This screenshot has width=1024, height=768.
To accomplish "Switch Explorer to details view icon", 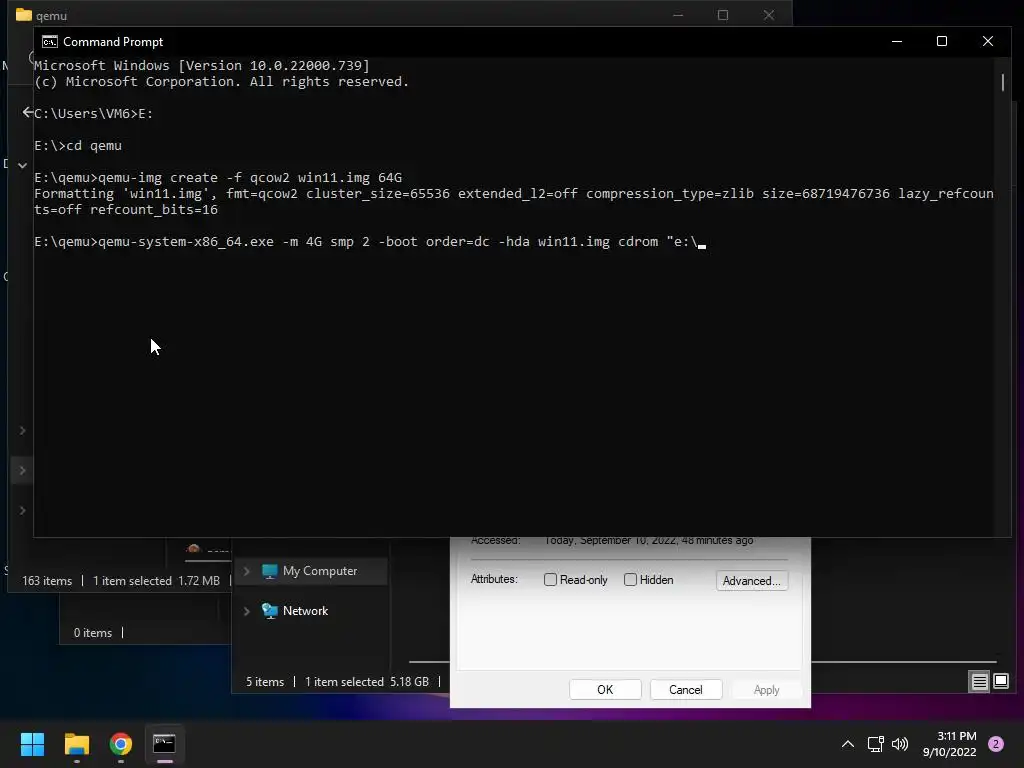I will 980,682.
